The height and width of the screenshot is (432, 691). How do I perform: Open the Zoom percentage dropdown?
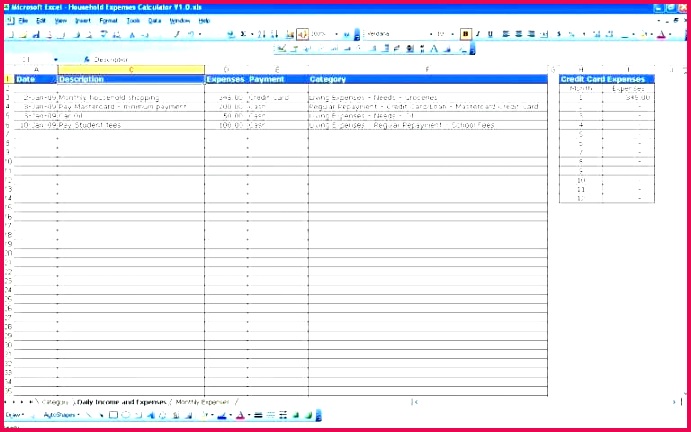point(336,34)
